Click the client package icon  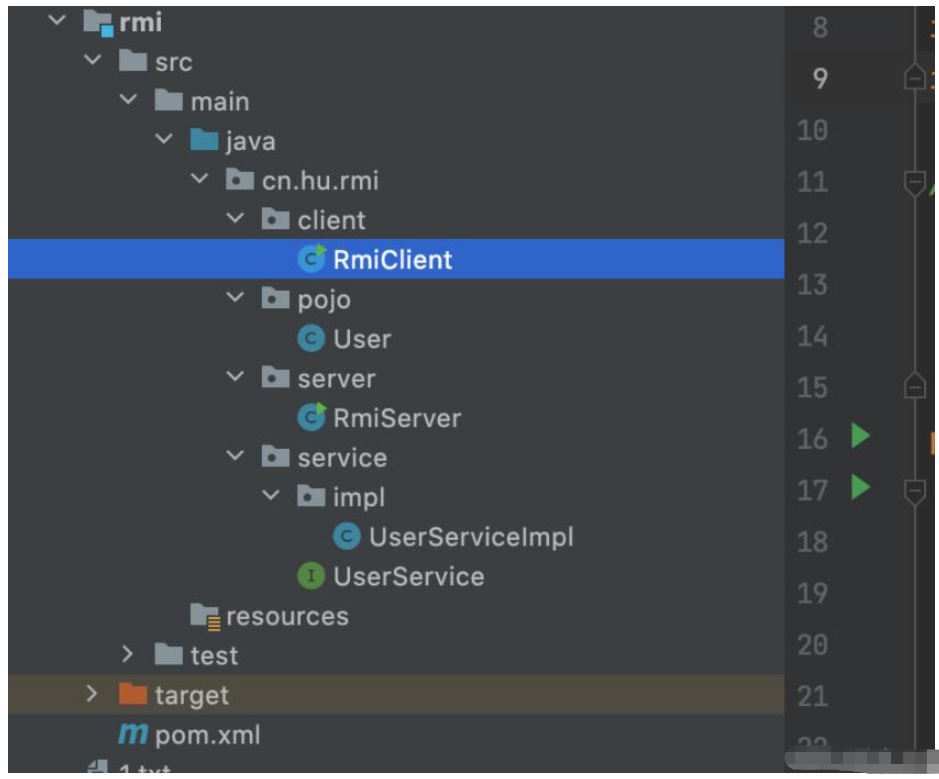click(x=275, y=219)
